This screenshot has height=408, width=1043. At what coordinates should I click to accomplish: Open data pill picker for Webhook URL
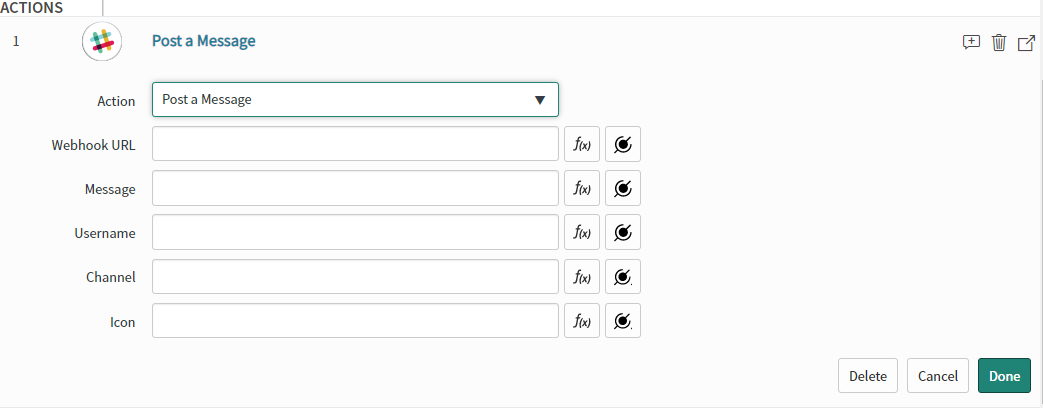(x=623, y=144)
